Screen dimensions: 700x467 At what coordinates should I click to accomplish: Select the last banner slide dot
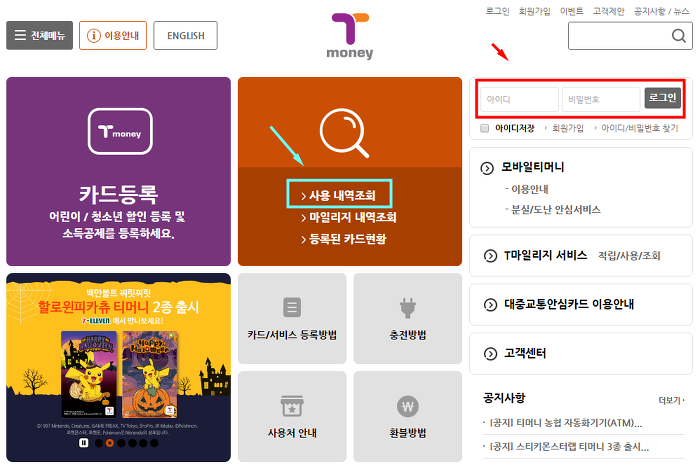154,443
